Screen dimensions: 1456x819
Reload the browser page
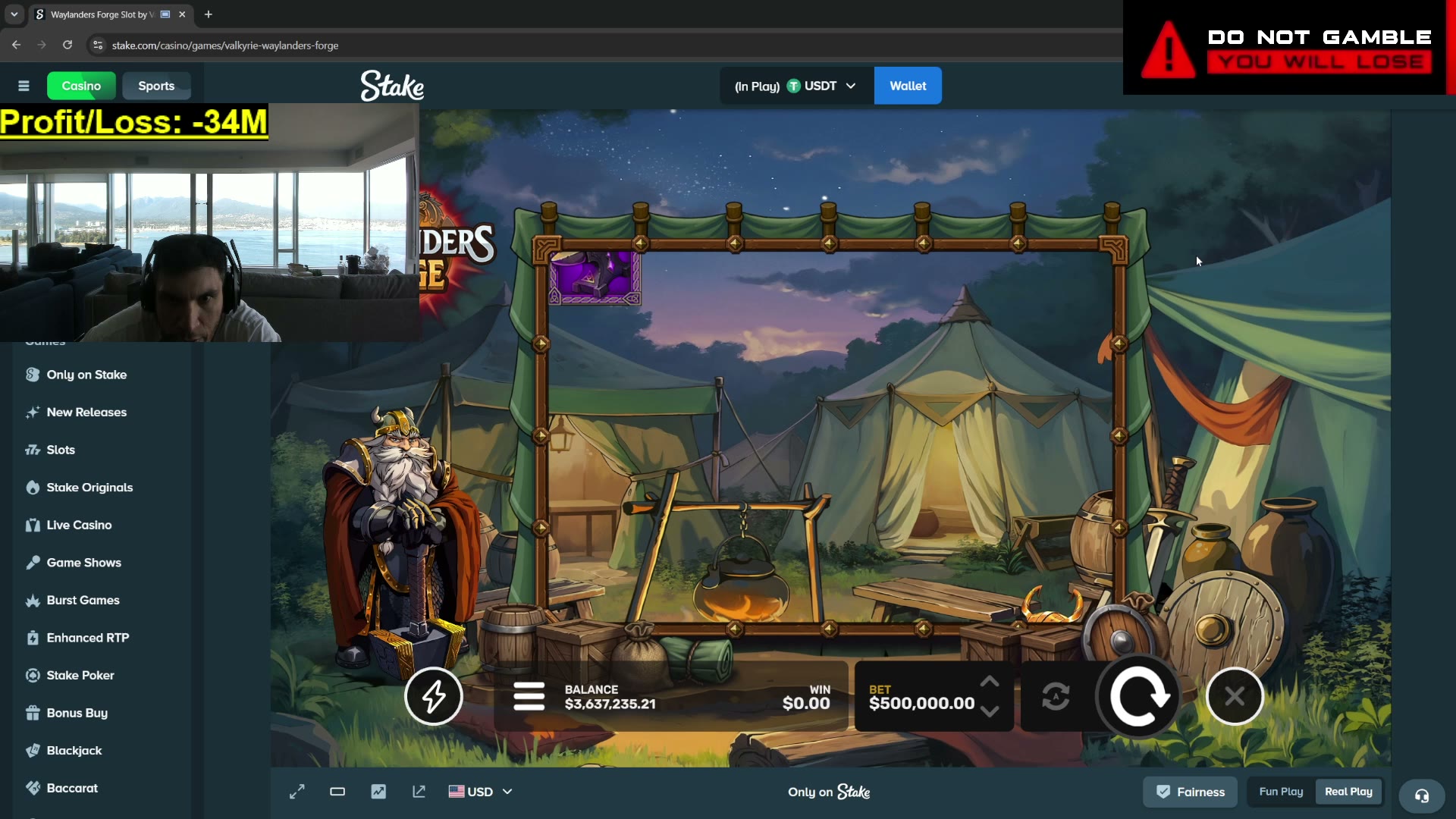pos(67,45)
